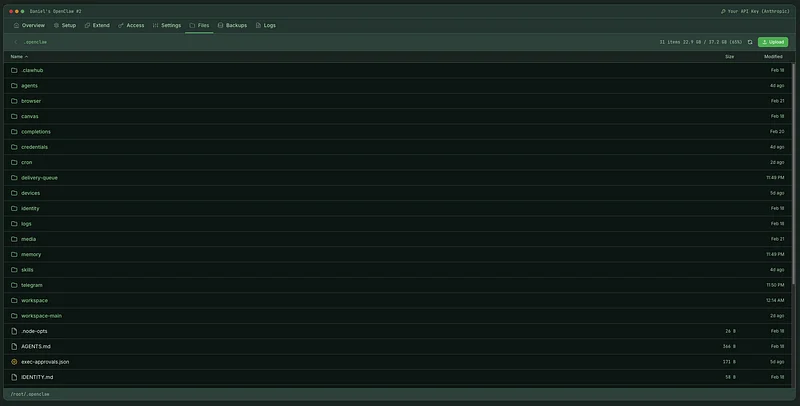Open the memory folder name

pos(31,254)
